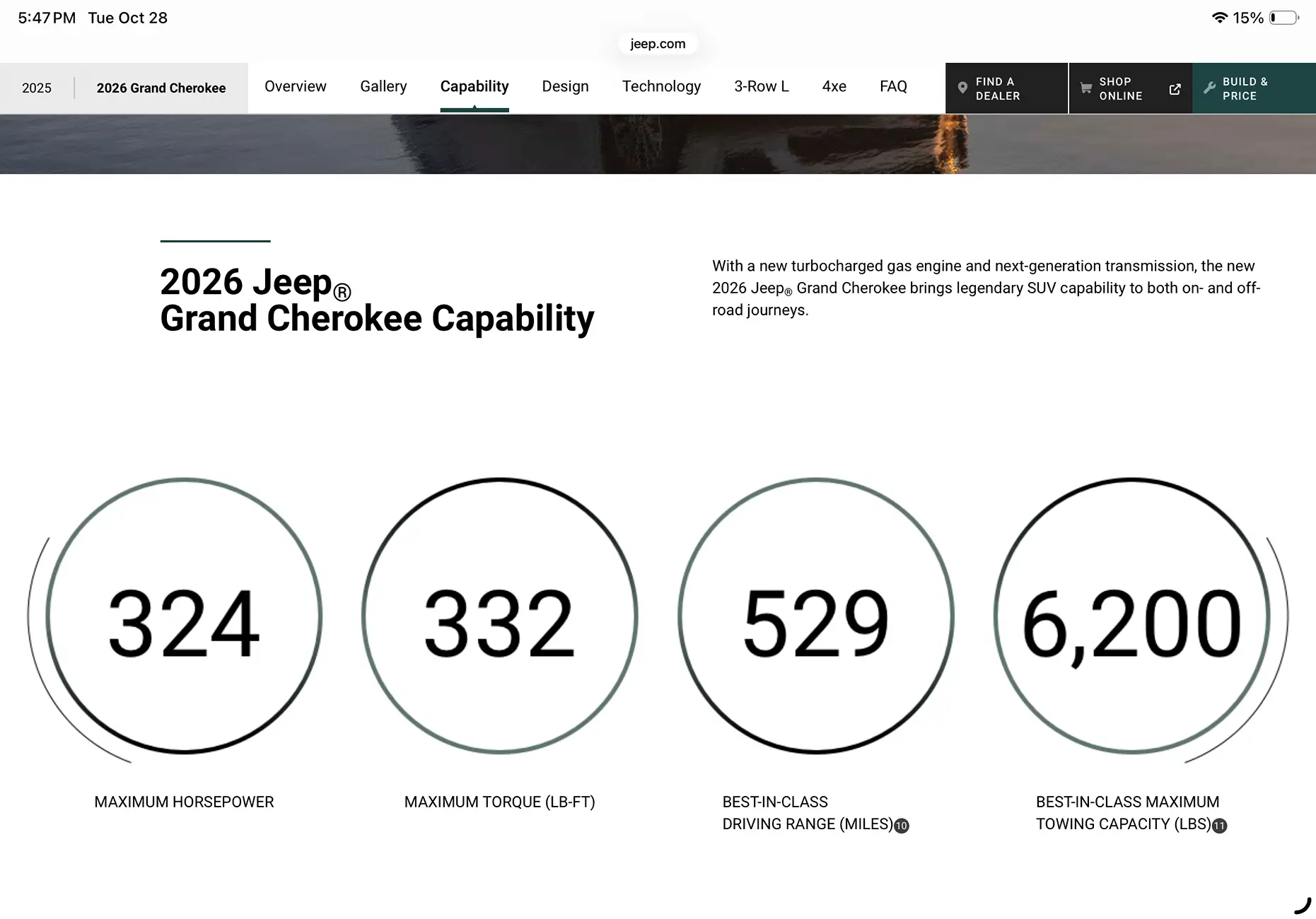Go to the 4xe section
Image resolution: width=1316 pixels, height=919 pixels.
point(834,86)
